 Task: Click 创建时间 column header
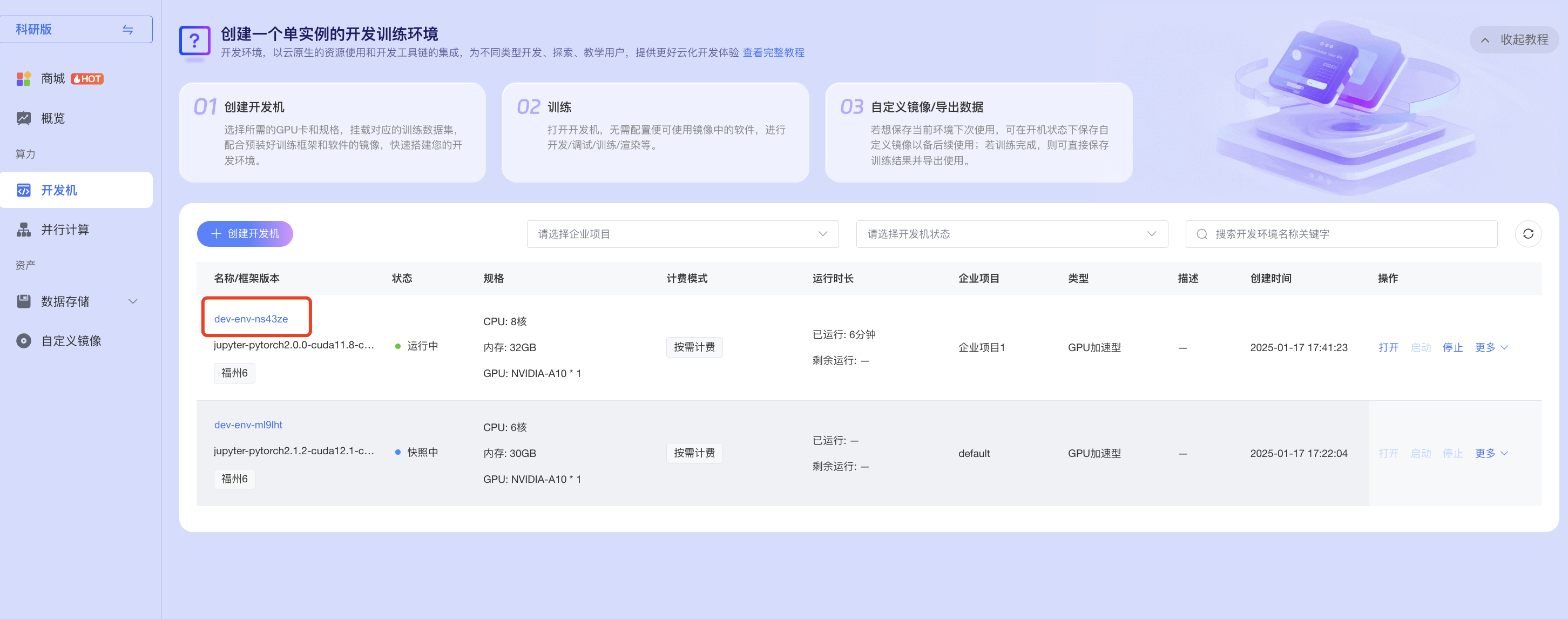click(x=1270, y=278)
